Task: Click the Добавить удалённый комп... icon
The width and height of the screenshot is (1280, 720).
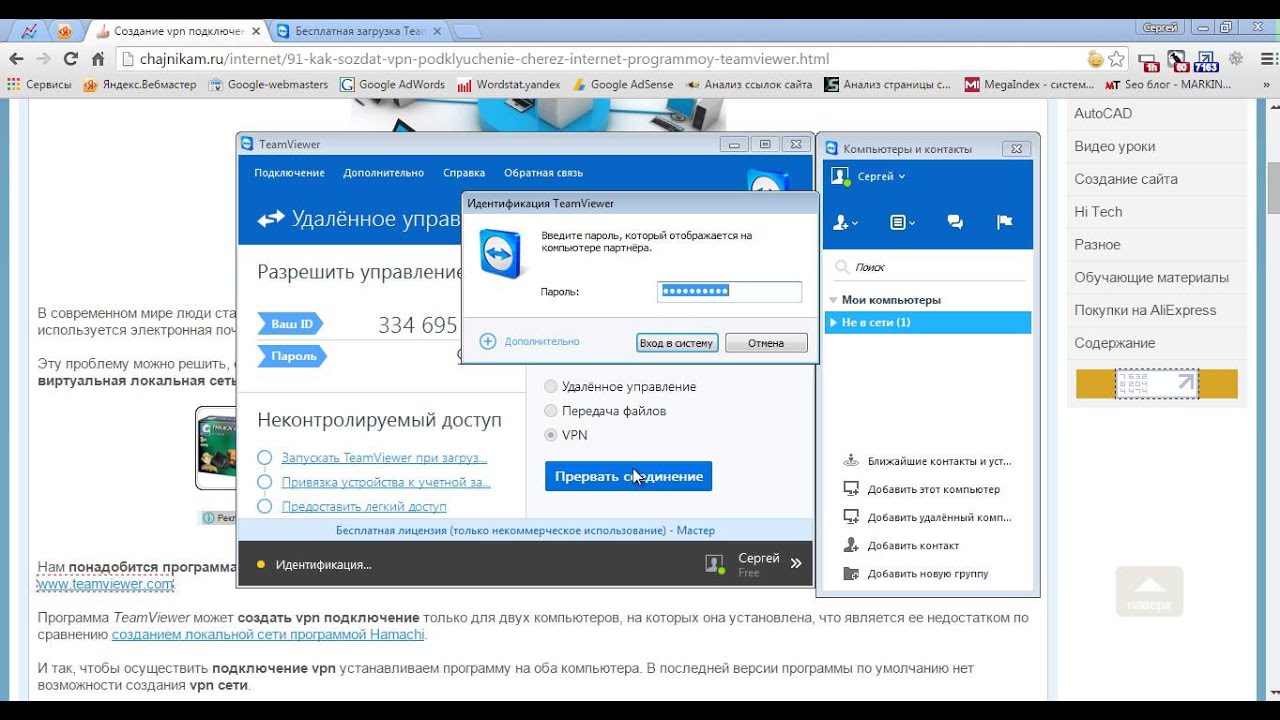Action: [x=851, y=517]
